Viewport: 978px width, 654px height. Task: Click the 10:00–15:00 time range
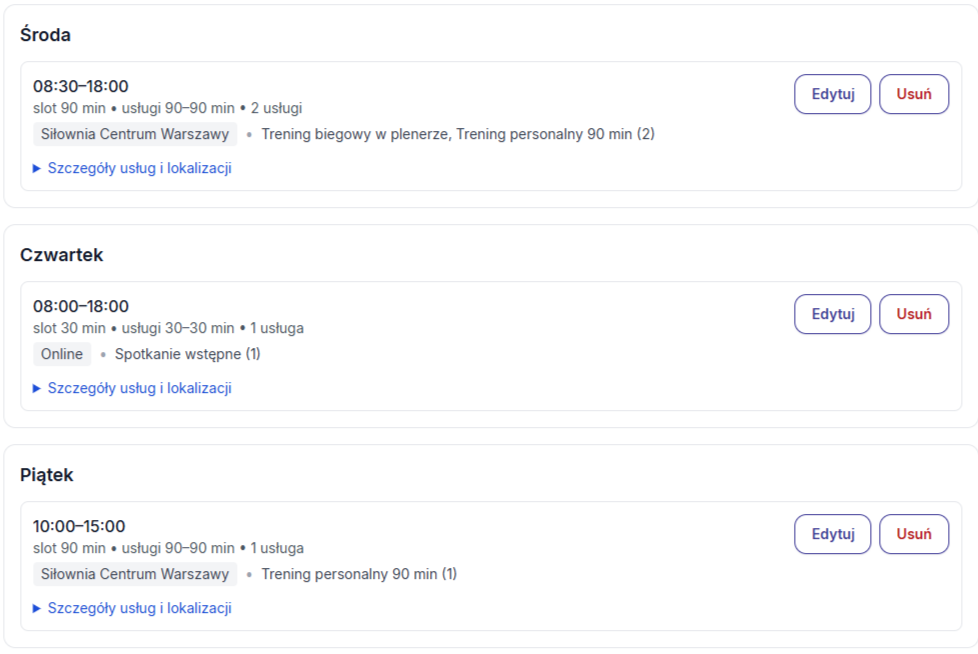[x=79, y=526]
